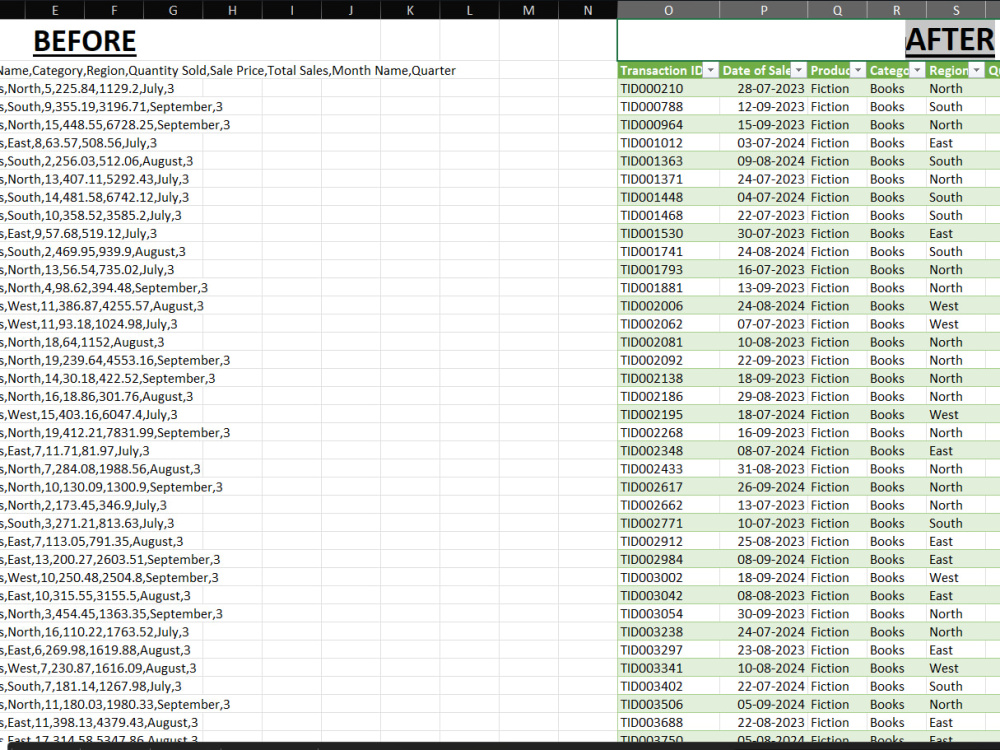
Task: Click raw row ending 81.97,July,3
Action: tap(75, 451)
